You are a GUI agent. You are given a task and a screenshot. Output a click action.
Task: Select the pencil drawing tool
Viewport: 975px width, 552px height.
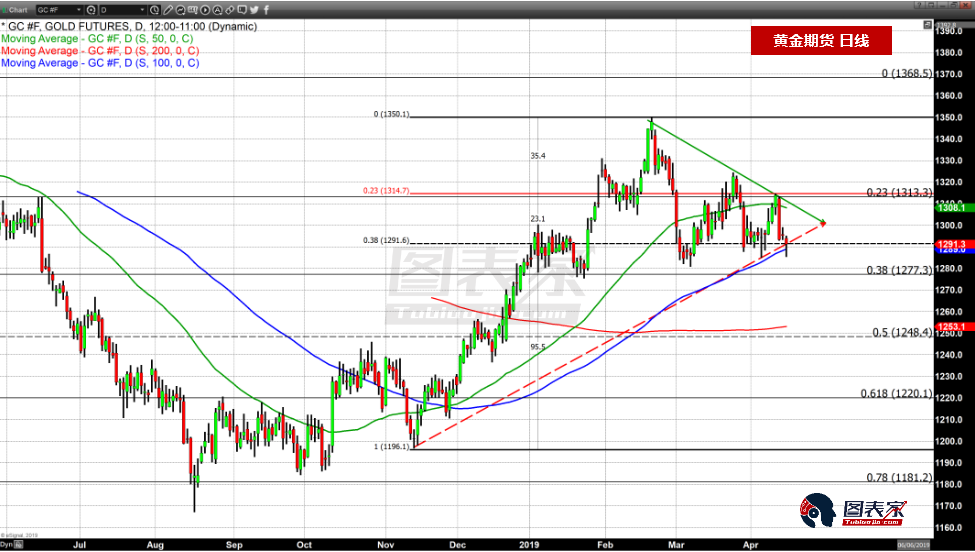(x=167, y=10)
